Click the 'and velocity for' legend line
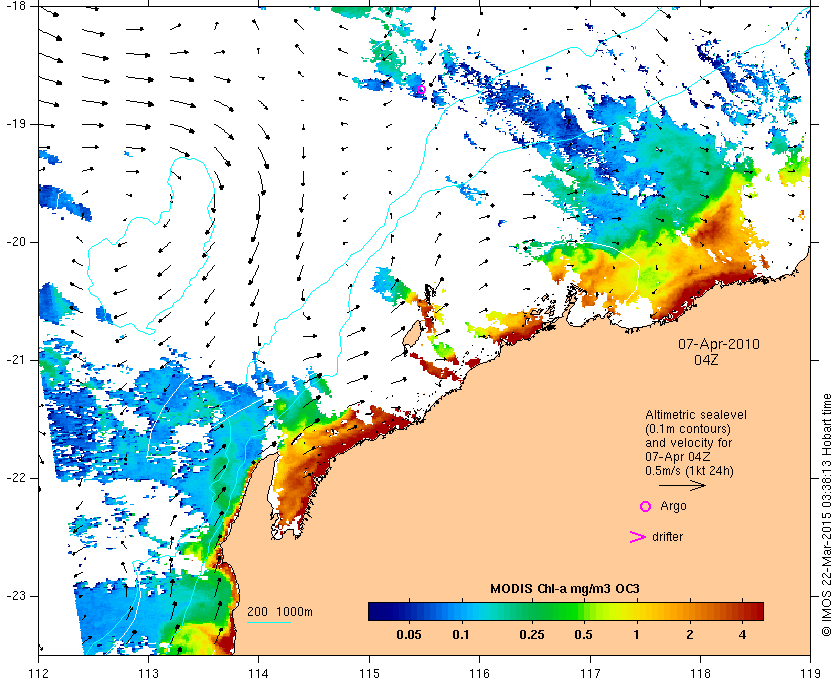This screenshot has height=680, width=840. click(688, 443)
